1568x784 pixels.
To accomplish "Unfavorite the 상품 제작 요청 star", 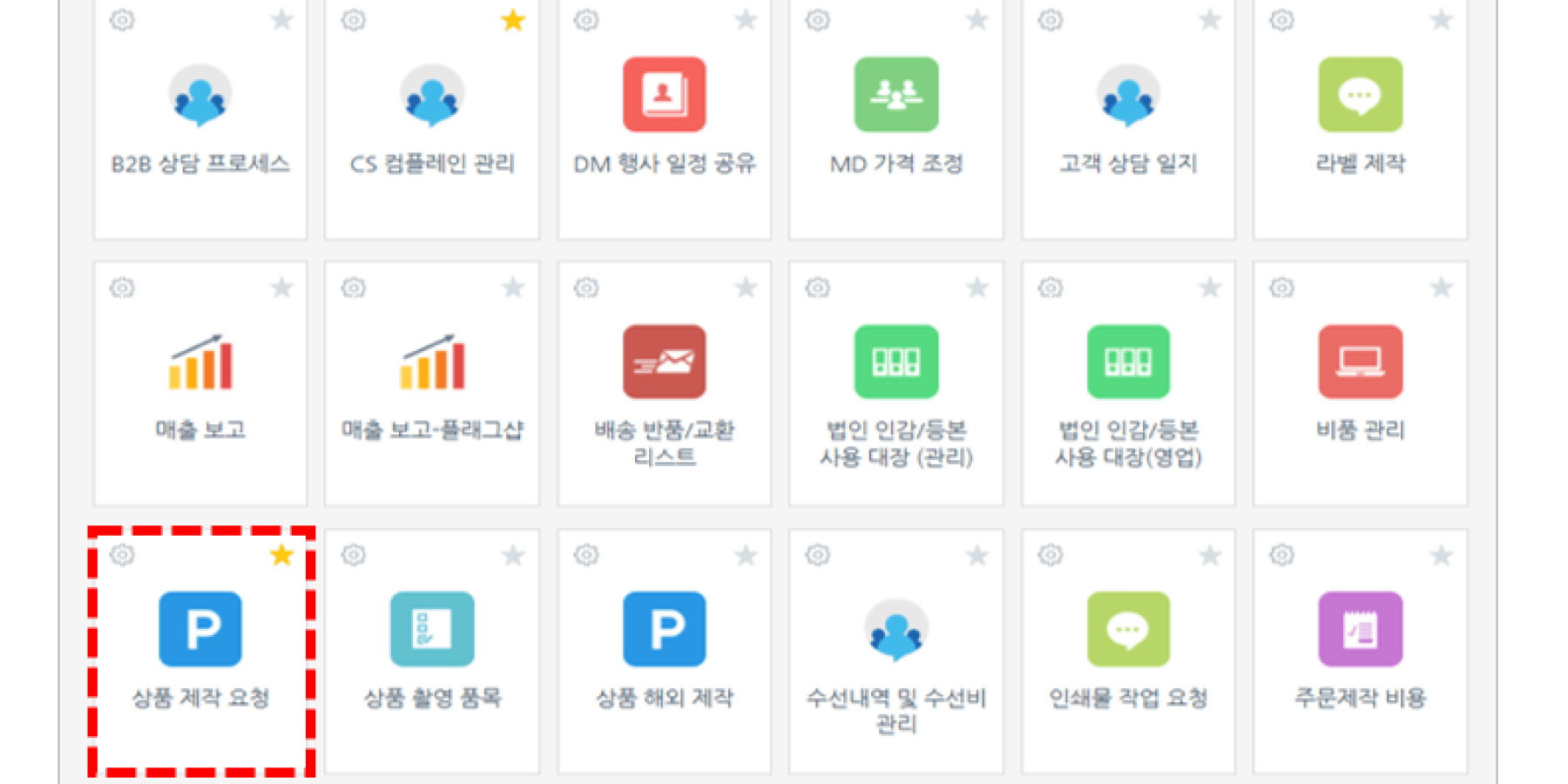I will point(281,555).
